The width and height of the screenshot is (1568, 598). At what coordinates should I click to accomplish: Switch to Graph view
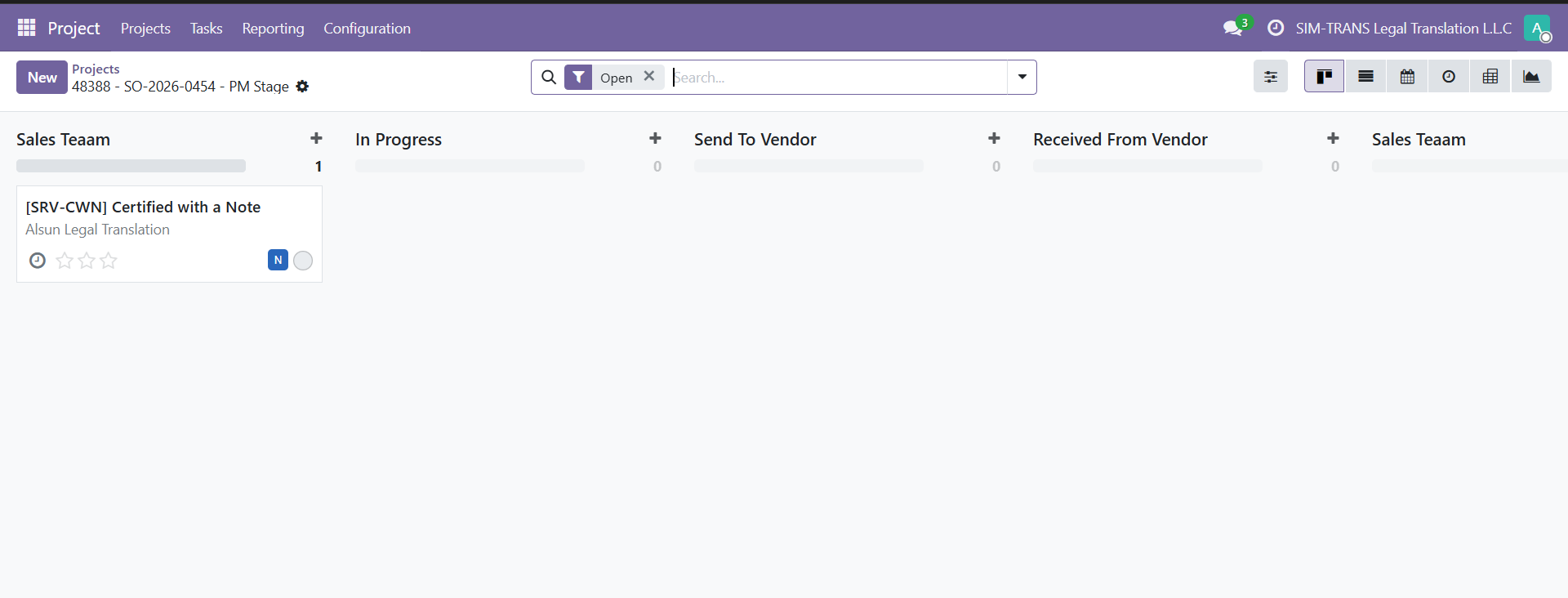pos(1531,77)
